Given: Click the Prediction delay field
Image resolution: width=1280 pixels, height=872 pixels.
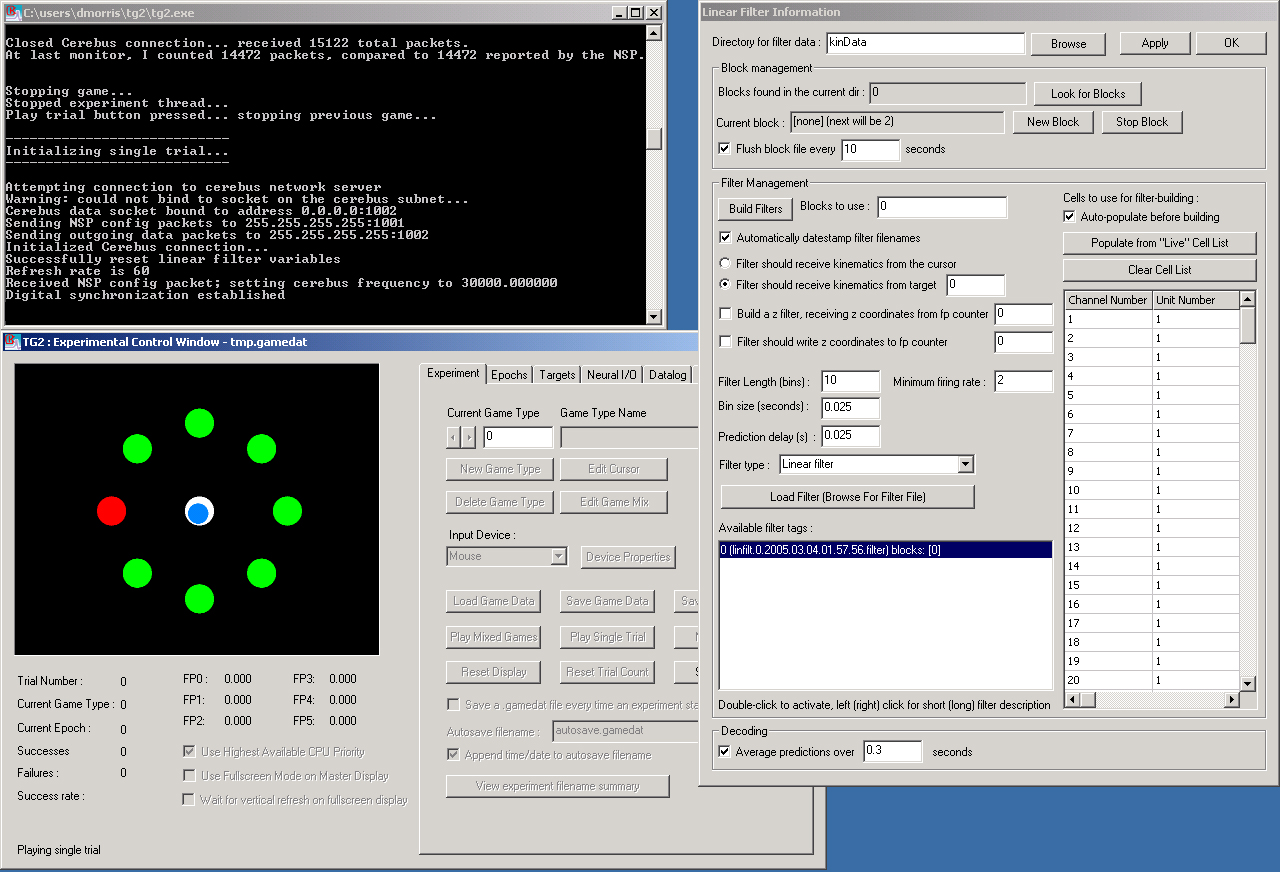Looking at the screenshot, I should pos(850,436).
